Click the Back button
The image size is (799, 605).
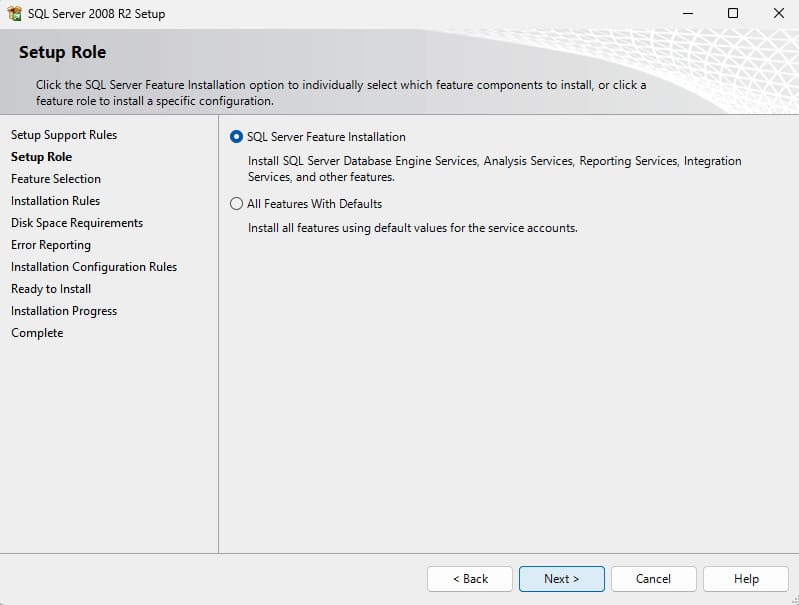pyautogui.click(x=470, y=578)
